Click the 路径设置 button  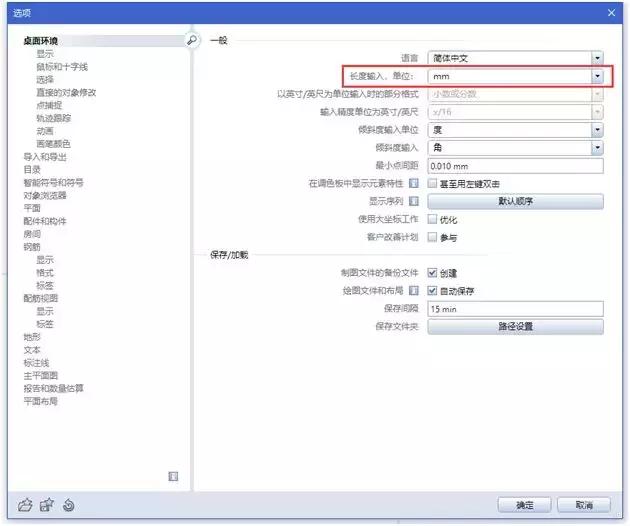515,326
